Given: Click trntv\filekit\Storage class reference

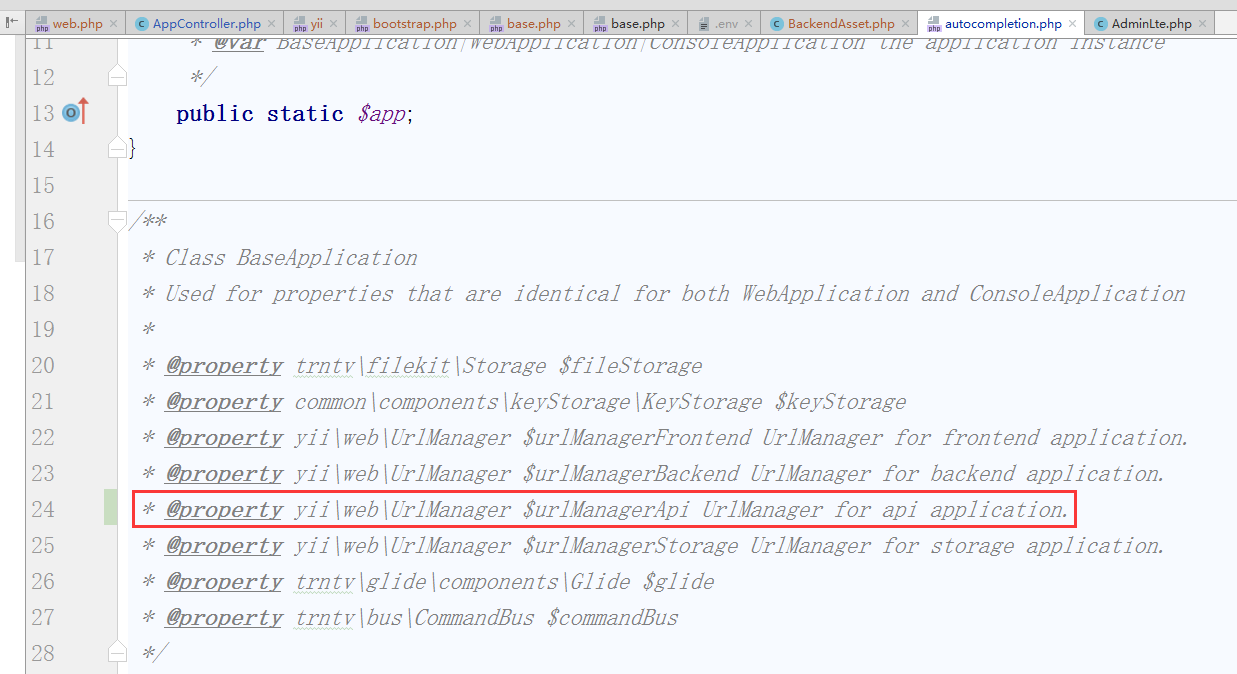Looking at the screenshot, I should [x=421, y=365].
